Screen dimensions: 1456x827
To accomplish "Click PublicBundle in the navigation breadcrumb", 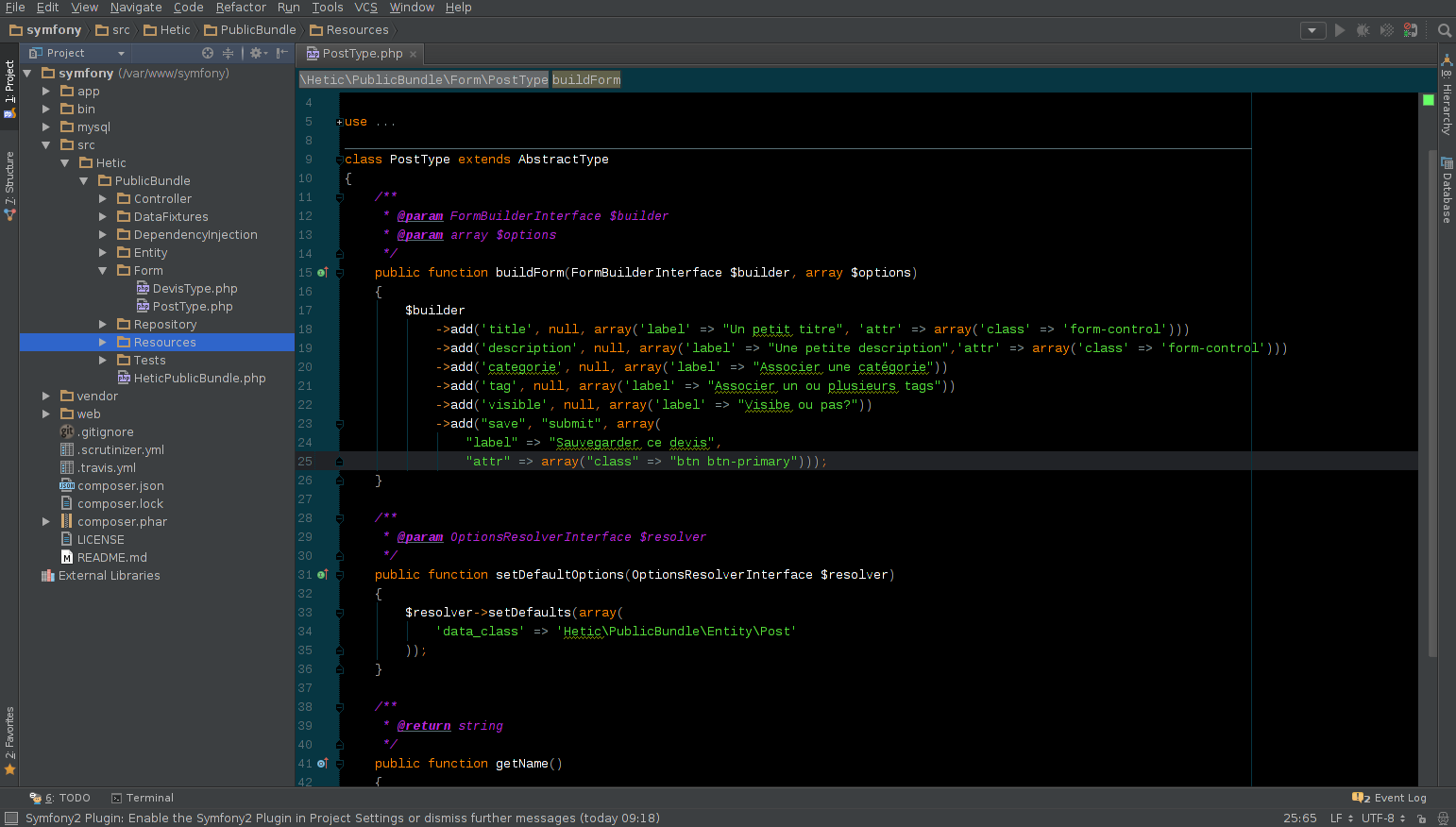I will click(250, 30).
